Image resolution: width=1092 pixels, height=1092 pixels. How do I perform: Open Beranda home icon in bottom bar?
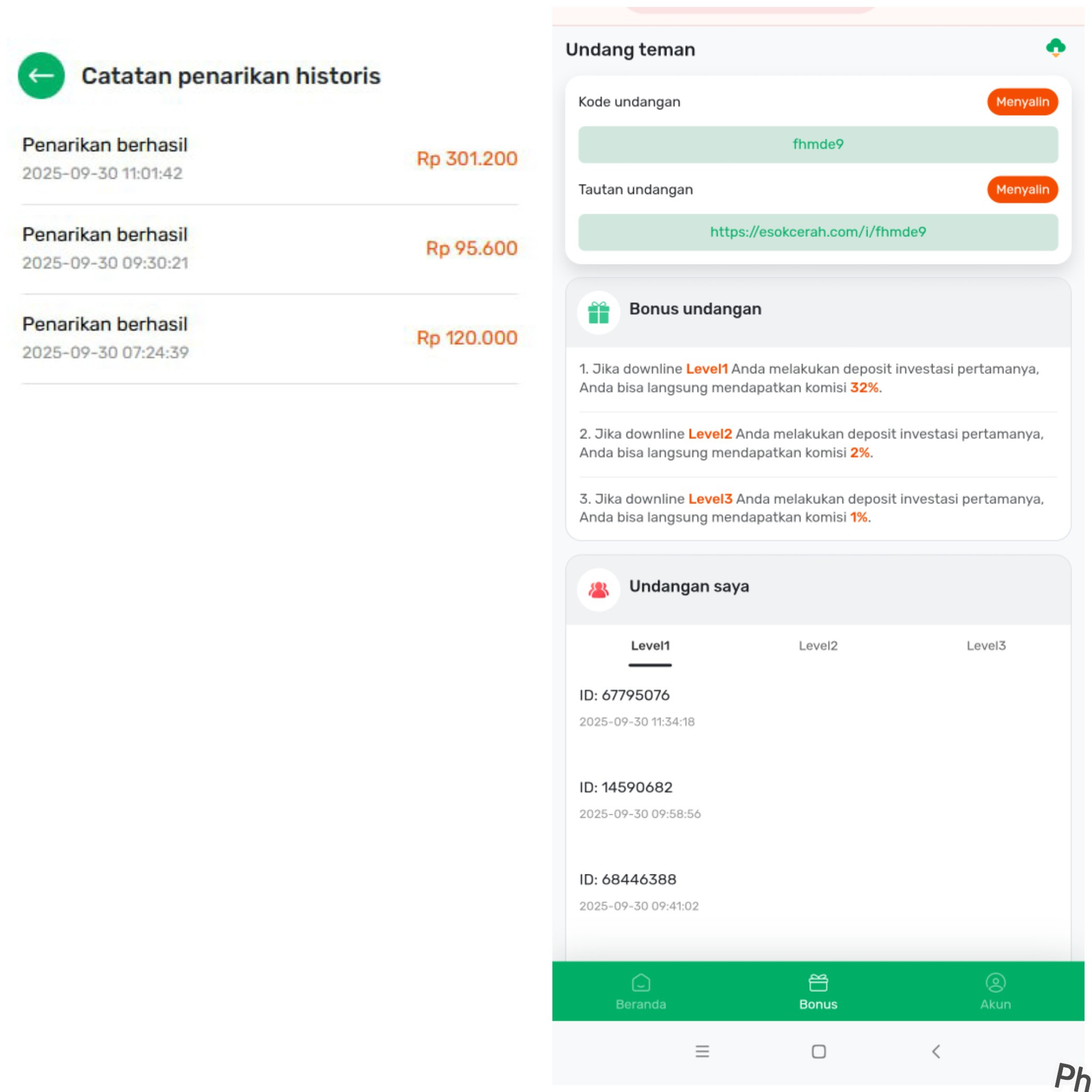tap(641, 983)
